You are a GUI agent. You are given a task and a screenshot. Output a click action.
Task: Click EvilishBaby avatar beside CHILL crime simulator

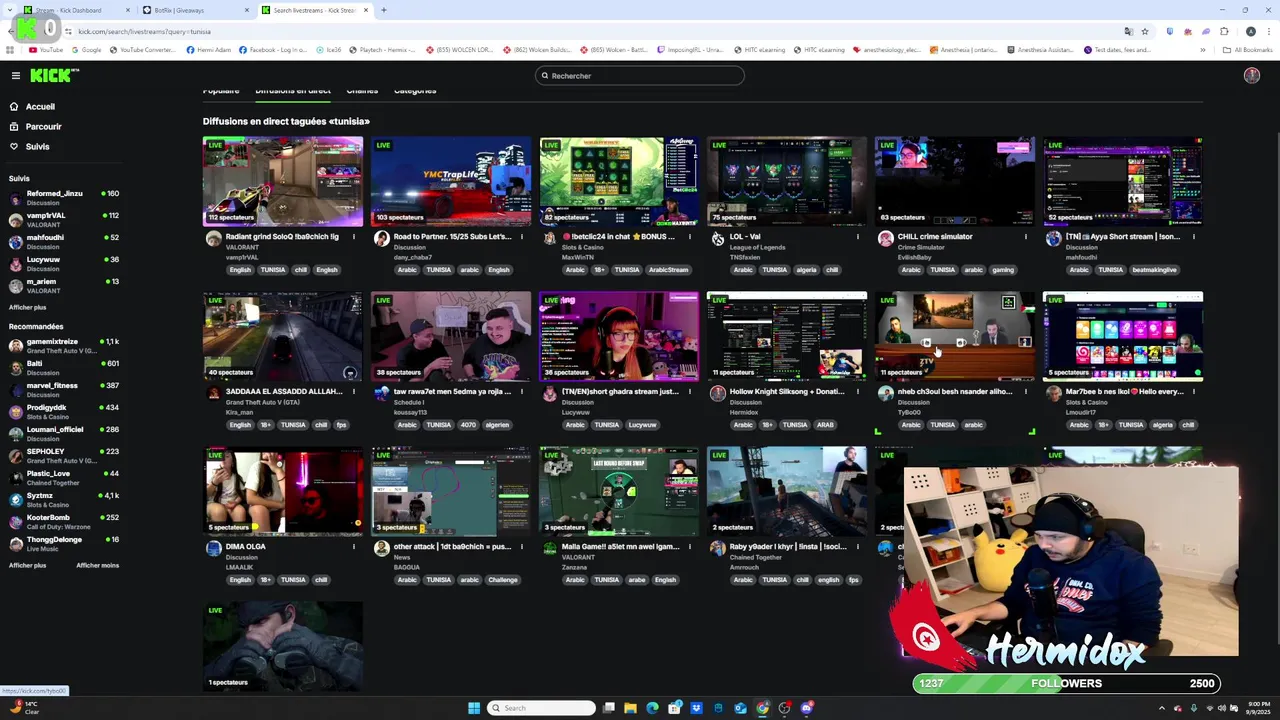(x=885, y=239)
